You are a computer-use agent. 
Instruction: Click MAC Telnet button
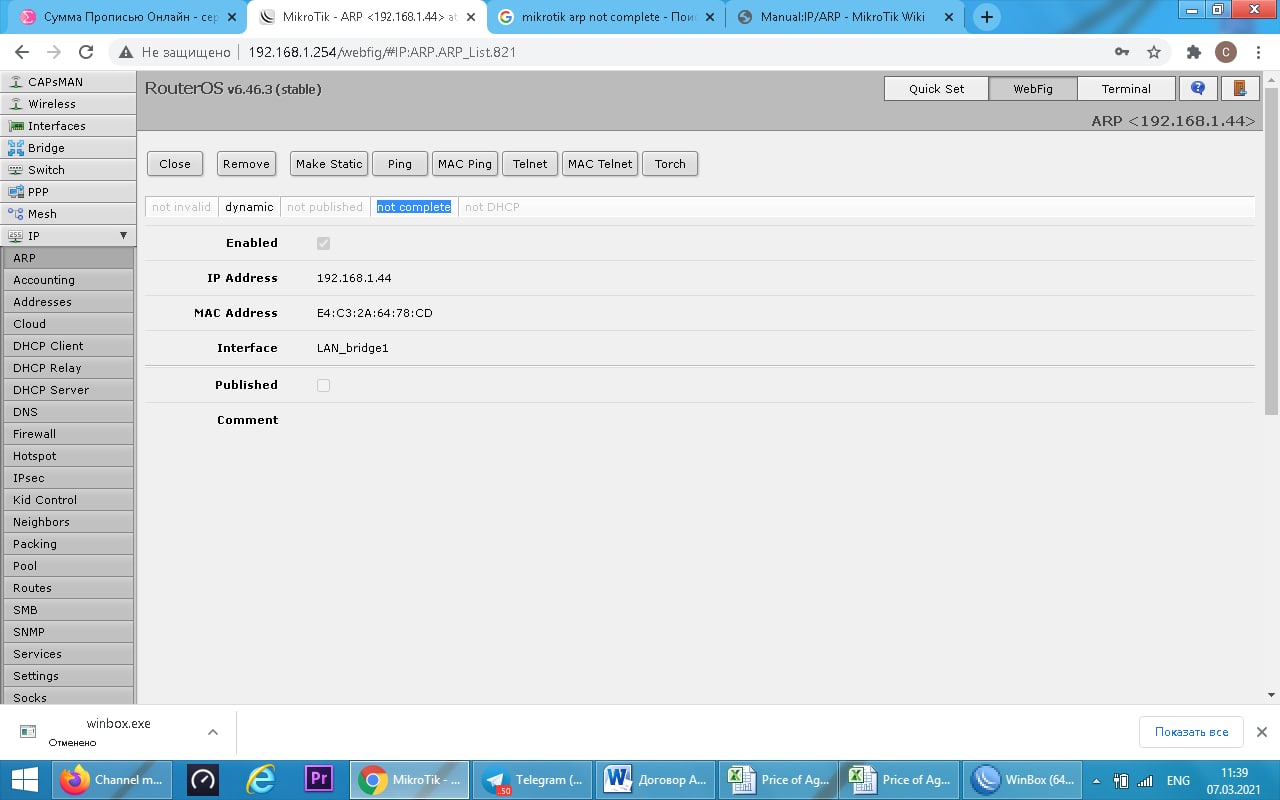pos(600,164)
